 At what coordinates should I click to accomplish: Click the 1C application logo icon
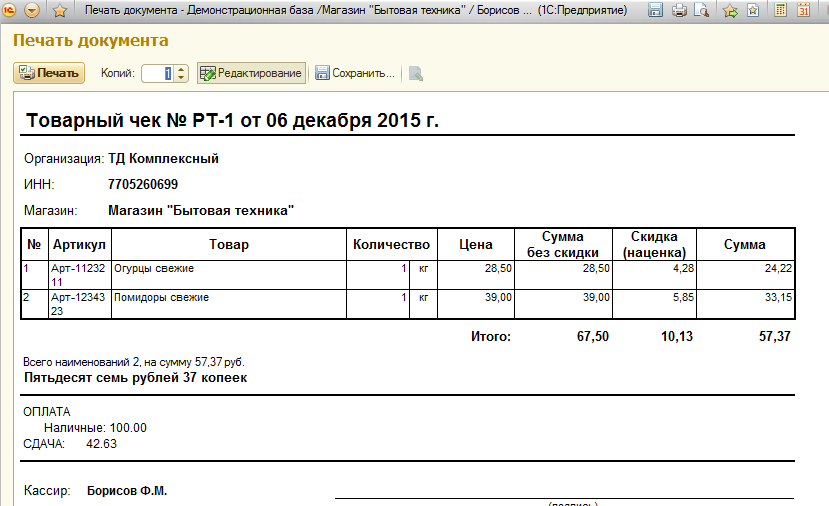tap(10, 10)
